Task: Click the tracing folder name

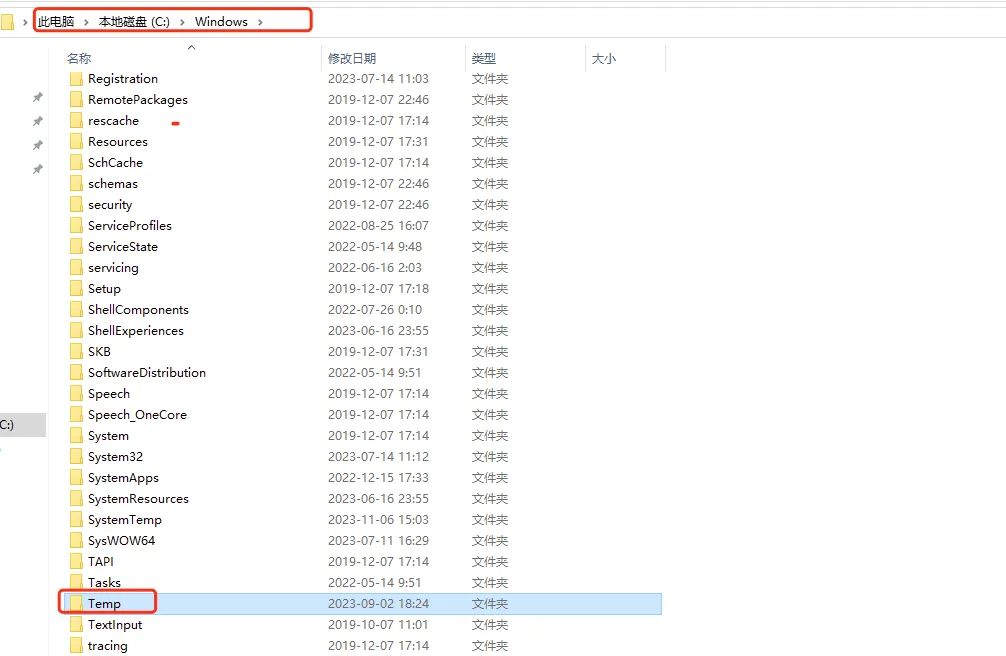Action: coord(107,645)
